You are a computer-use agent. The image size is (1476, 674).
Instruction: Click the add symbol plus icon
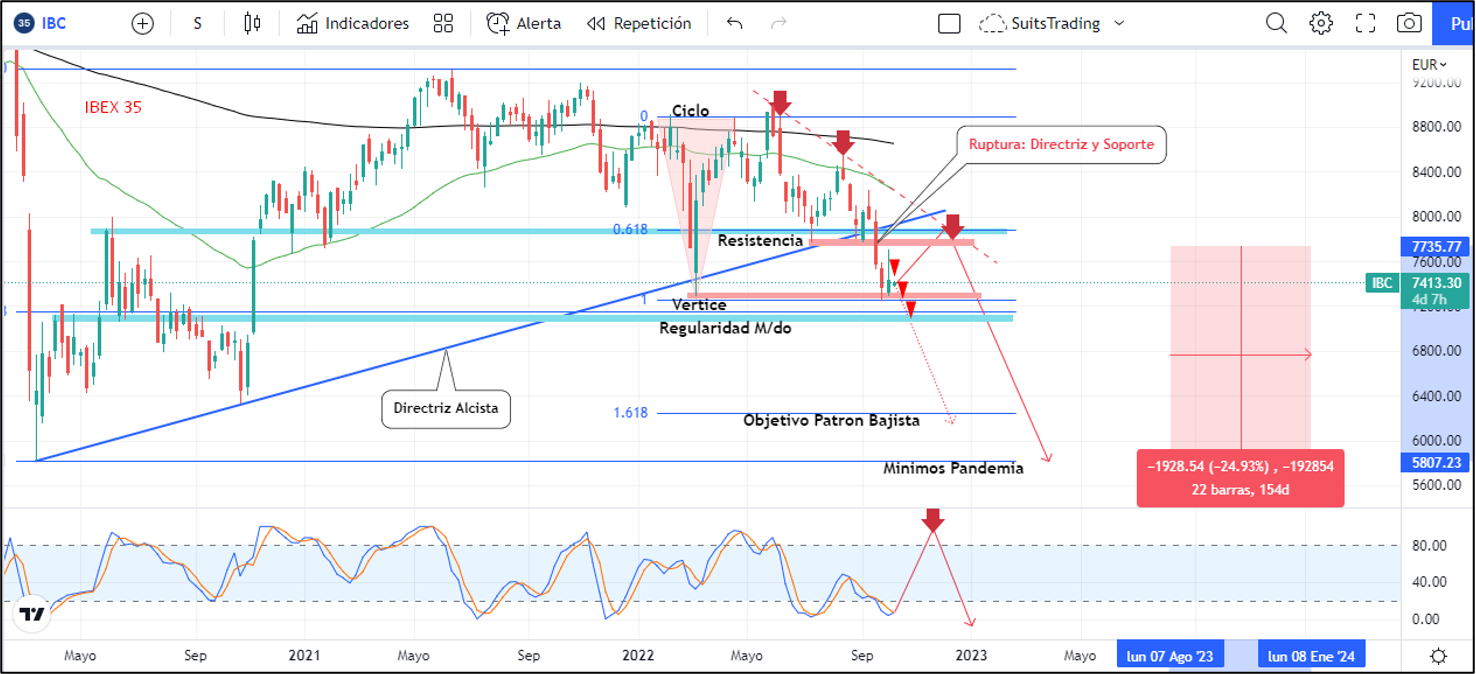coord(143,23)
